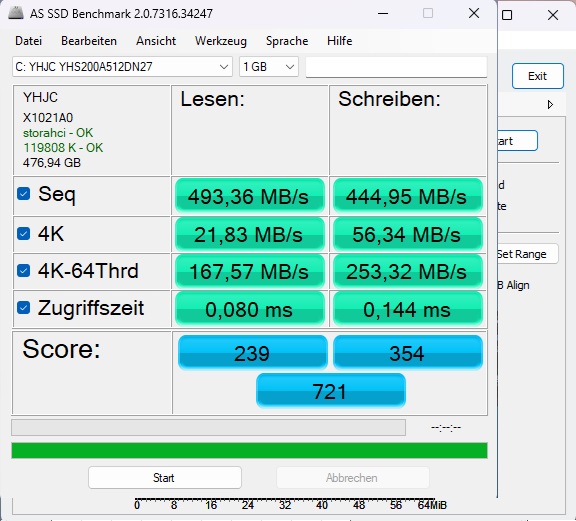Maximize the background window
The height and width of the screenshot is (521, 576).
pyautogui.click(x=507, y=15)
